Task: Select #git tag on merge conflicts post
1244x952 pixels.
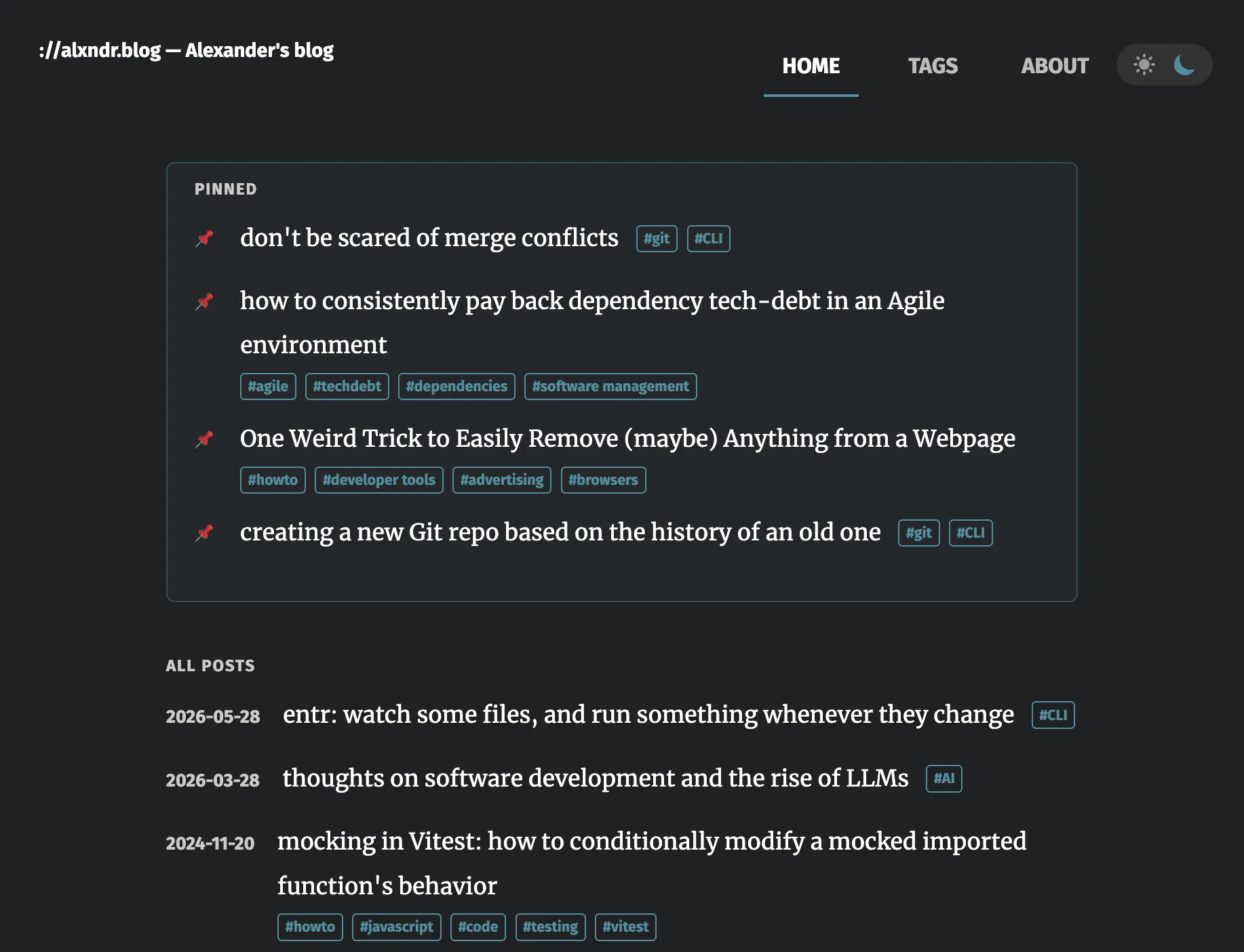Action: coord(657,239)
